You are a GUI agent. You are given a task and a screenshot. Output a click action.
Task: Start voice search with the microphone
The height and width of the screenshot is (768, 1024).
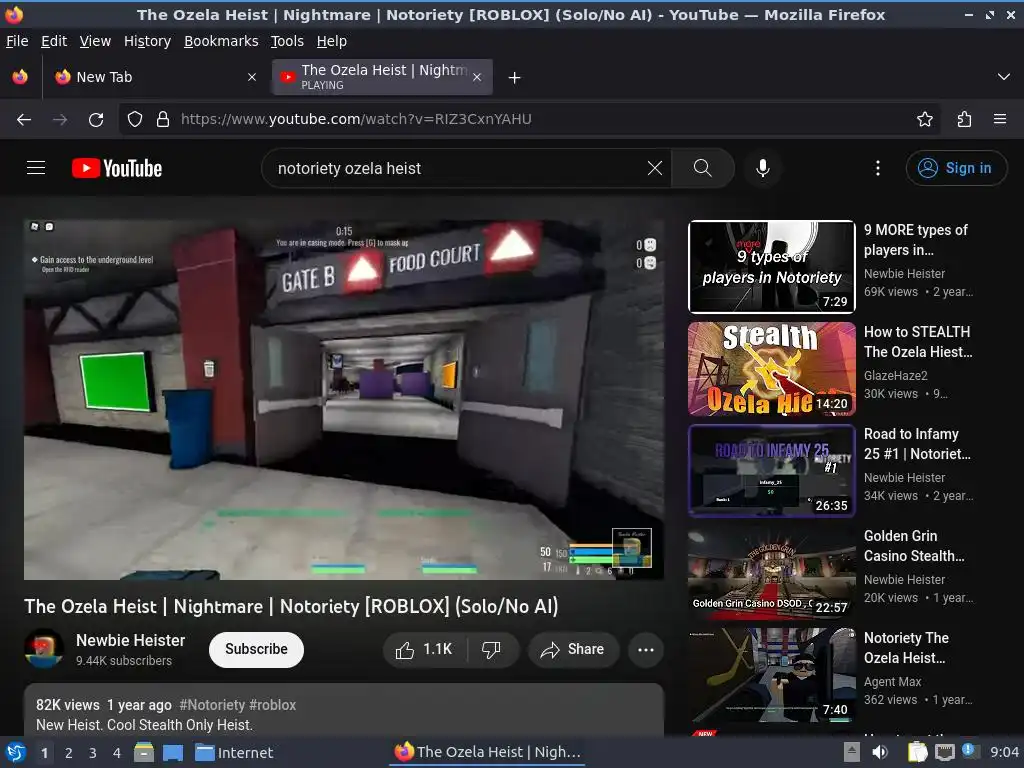tap(762, 168)
